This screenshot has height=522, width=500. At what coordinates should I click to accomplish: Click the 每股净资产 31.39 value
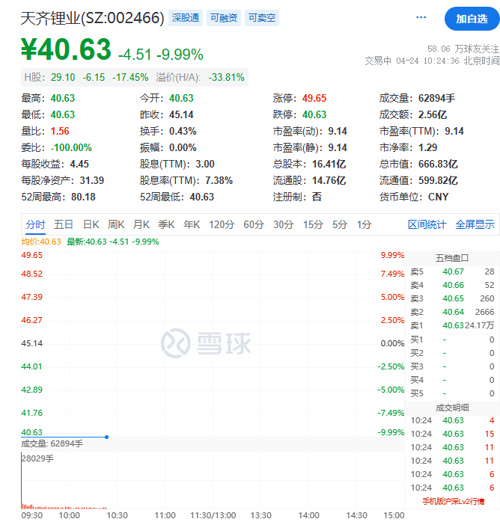coord(92,180)
